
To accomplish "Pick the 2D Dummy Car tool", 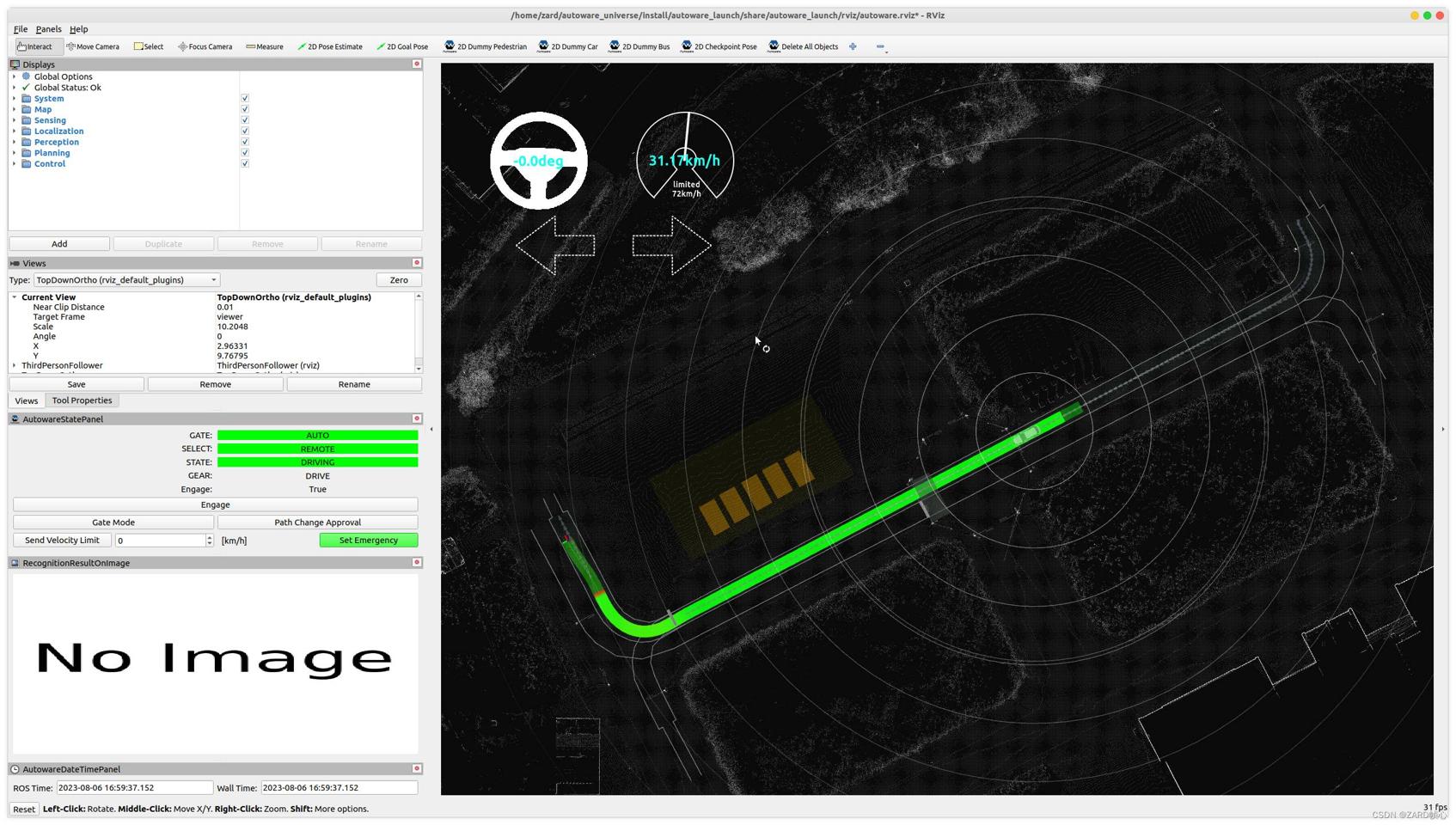I will point(568,46).
